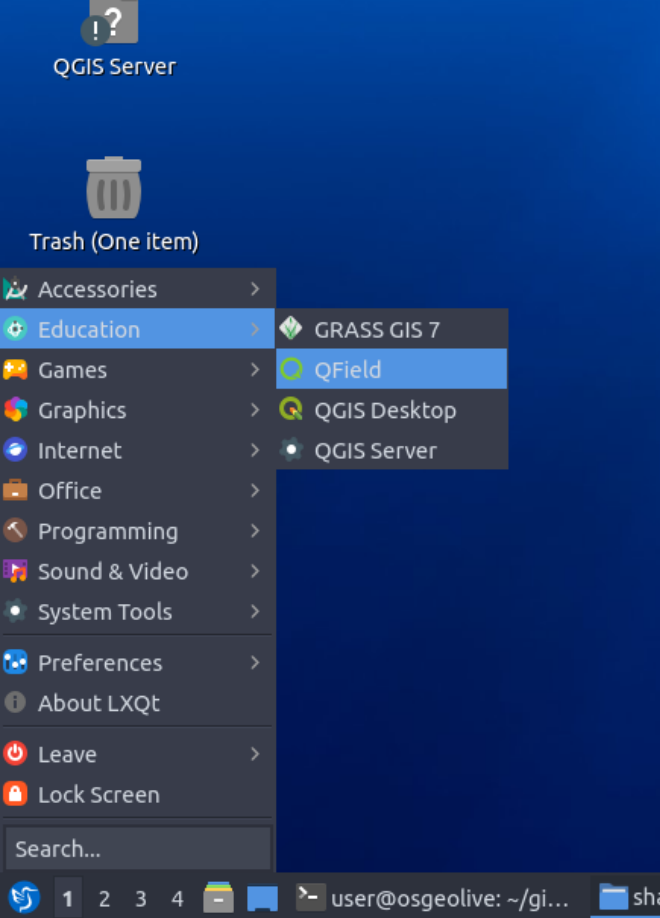Click the Lock Screen padlock icon
The height and width of the screenshot is (918, 660).
pyautogui.click(x=15, y=794)
